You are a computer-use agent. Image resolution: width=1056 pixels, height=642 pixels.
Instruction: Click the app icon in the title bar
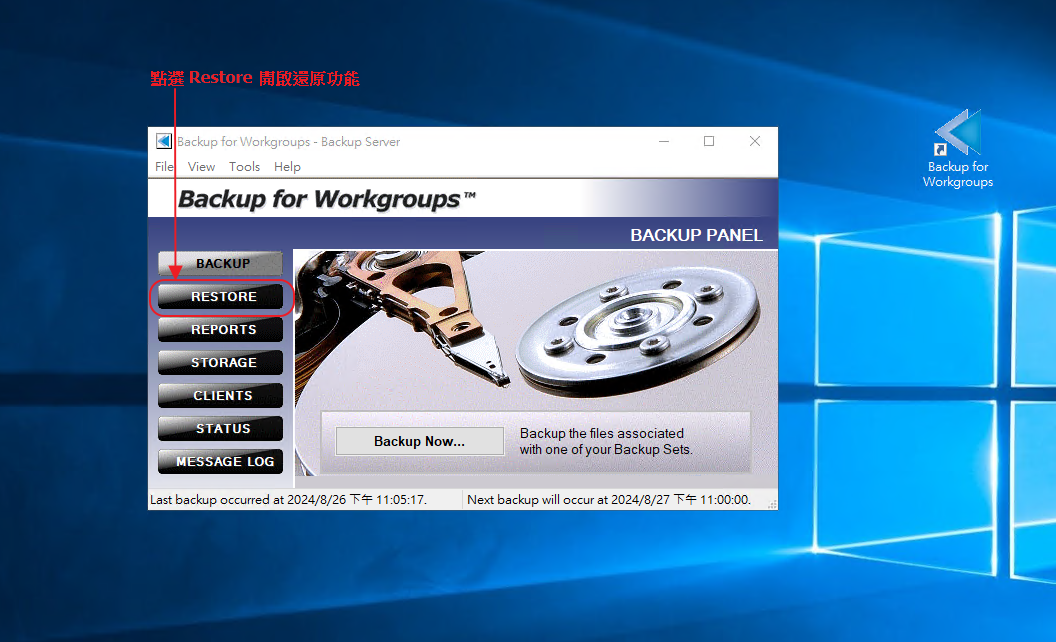[164, 141]
